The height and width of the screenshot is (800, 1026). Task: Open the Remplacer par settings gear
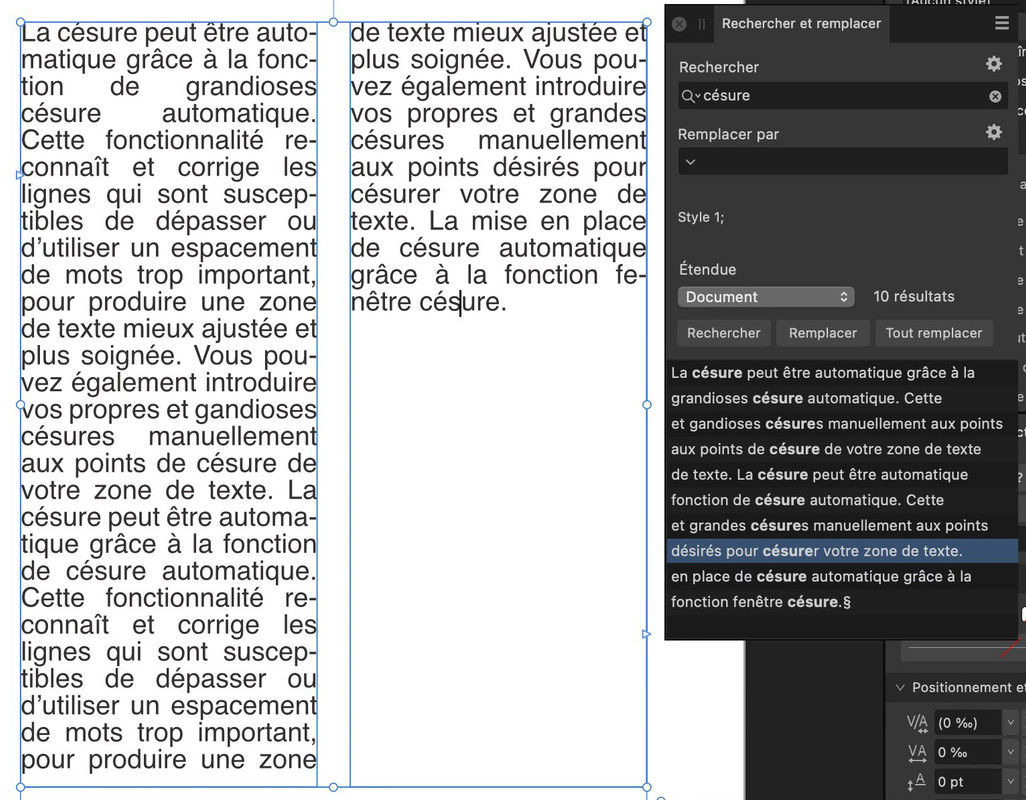(x=994, y=132)
